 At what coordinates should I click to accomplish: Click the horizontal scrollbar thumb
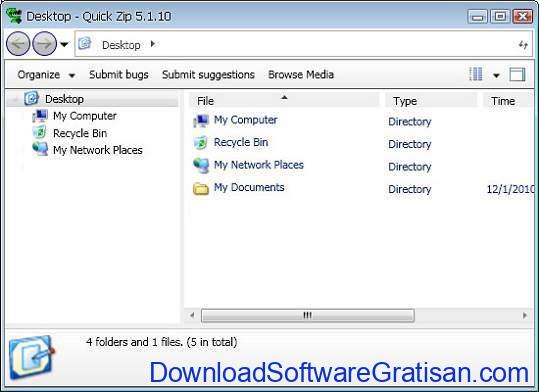point(308,315)
